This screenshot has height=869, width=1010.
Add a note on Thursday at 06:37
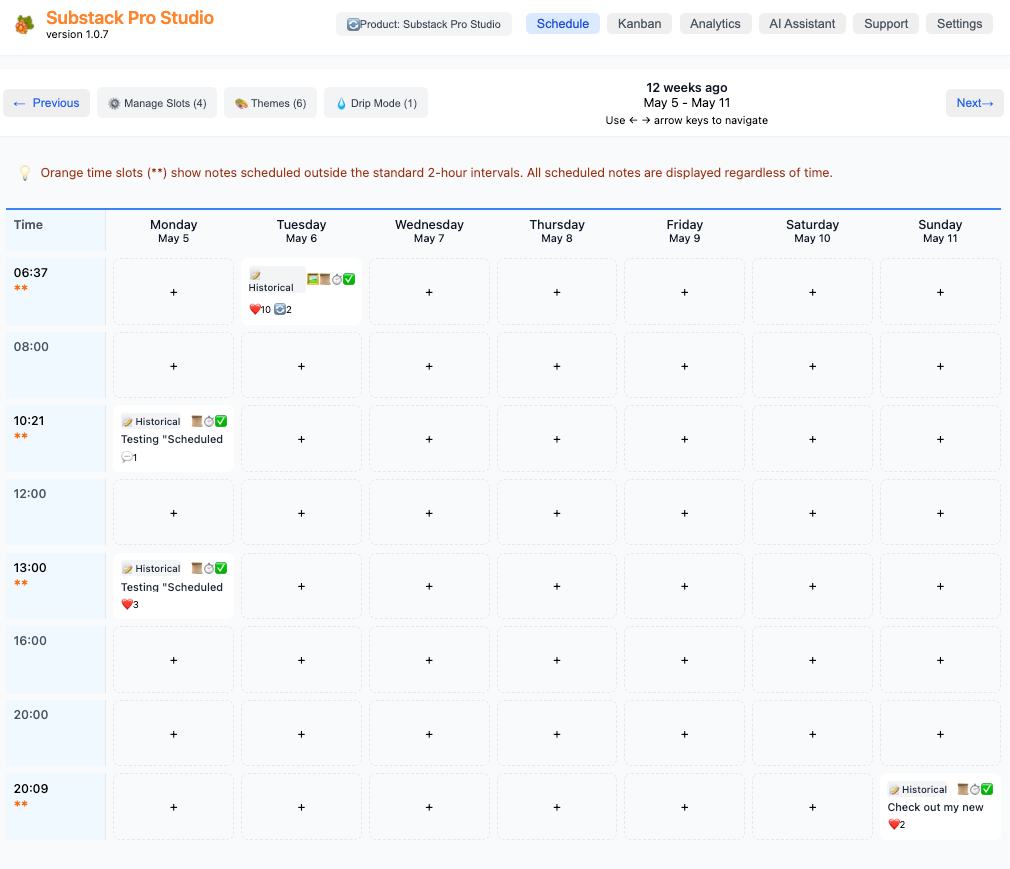pyautogui.click(x=557, y=292)
